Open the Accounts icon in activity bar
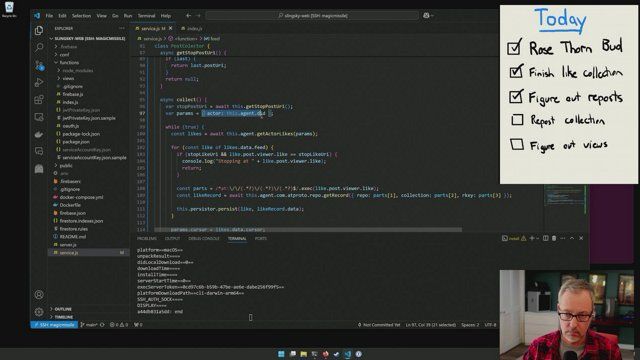The height and width of the screenshot is (360, 640). [39, 294]
